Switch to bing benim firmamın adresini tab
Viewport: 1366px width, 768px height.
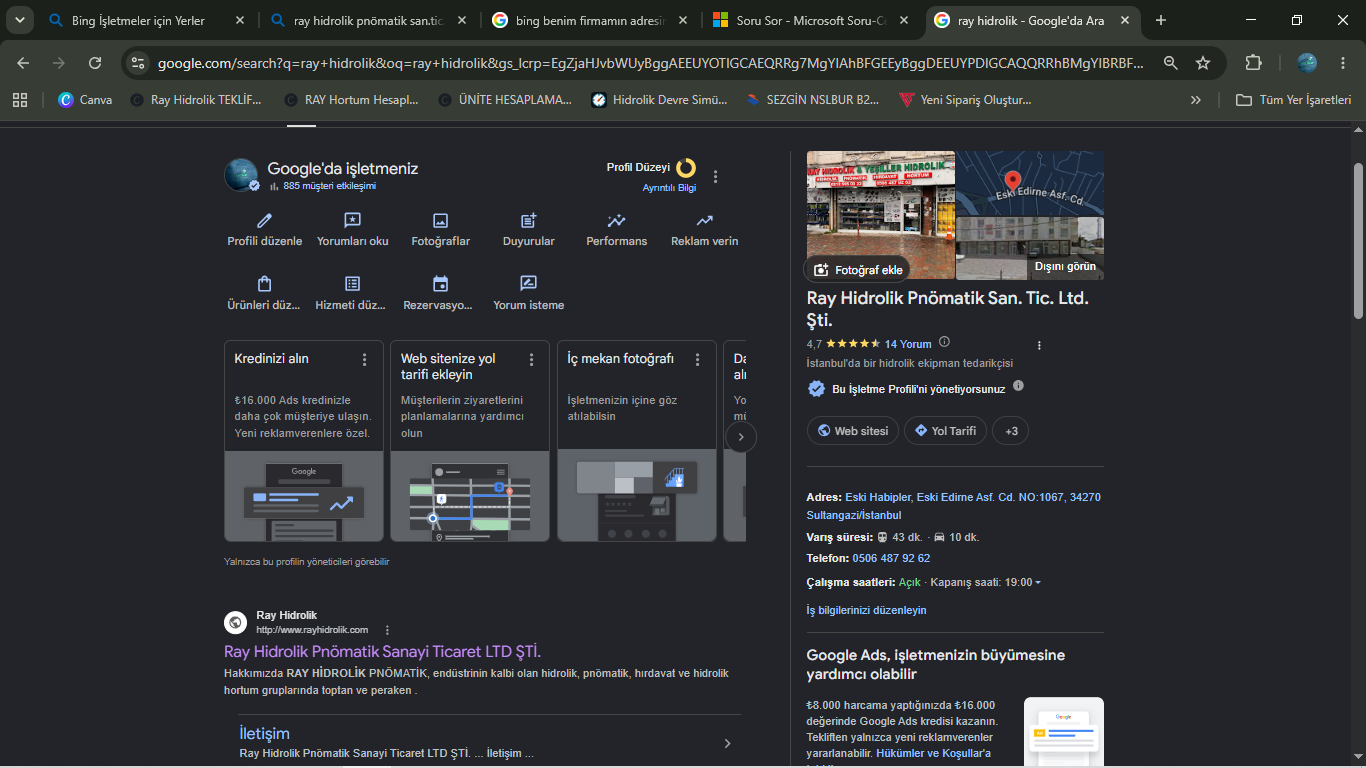tap(588, 20)
